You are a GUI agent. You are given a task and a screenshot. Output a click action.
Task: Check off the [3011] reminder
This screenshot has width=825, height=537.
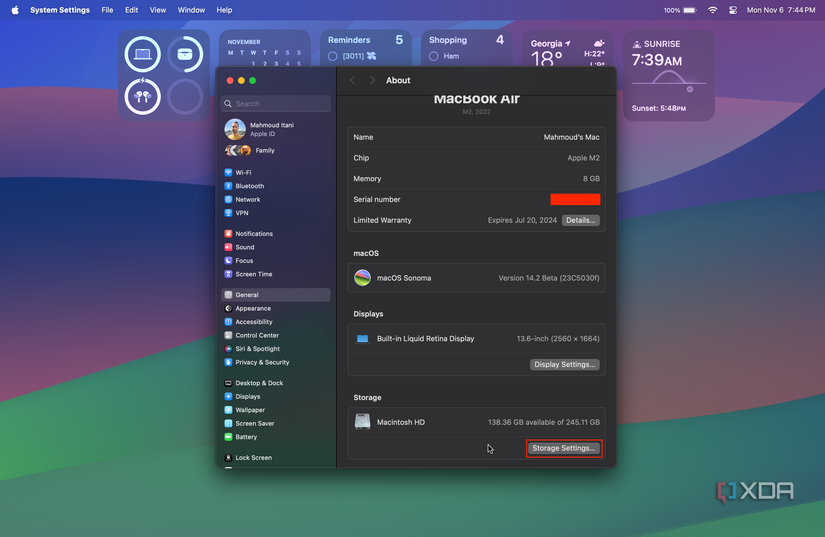(x=333, y=56)
